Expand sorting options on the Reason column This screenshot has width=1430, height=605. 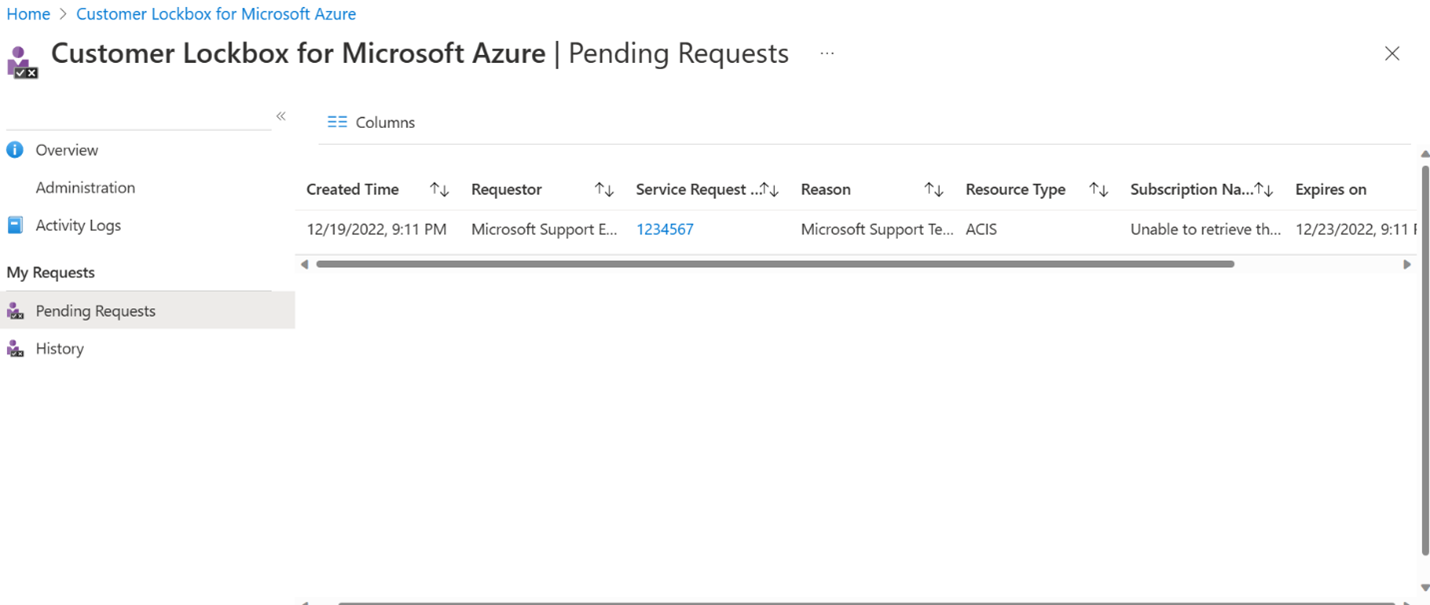point(934,188)
